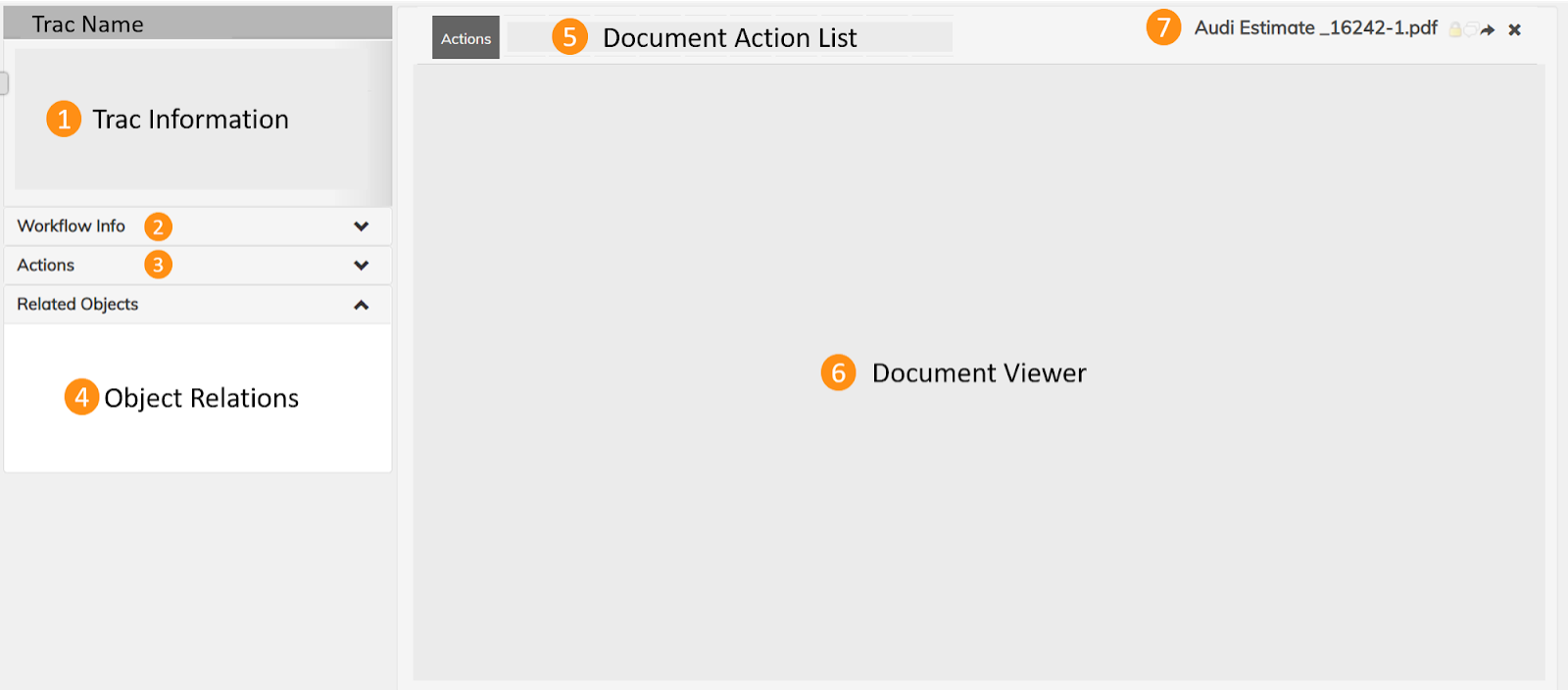
Task: Click the share arrow icon in the header
Action: 1488,30
